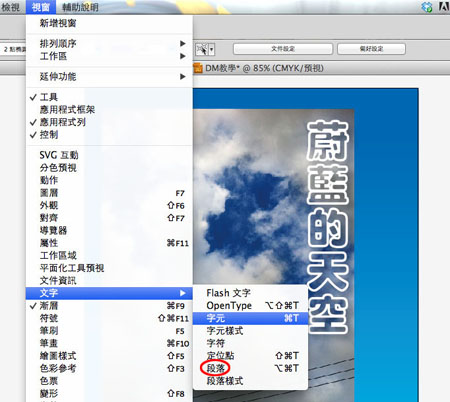Choose 段落樣式 in the submenu
Viewport: 450px width, 402px height.
coord(250,381)
